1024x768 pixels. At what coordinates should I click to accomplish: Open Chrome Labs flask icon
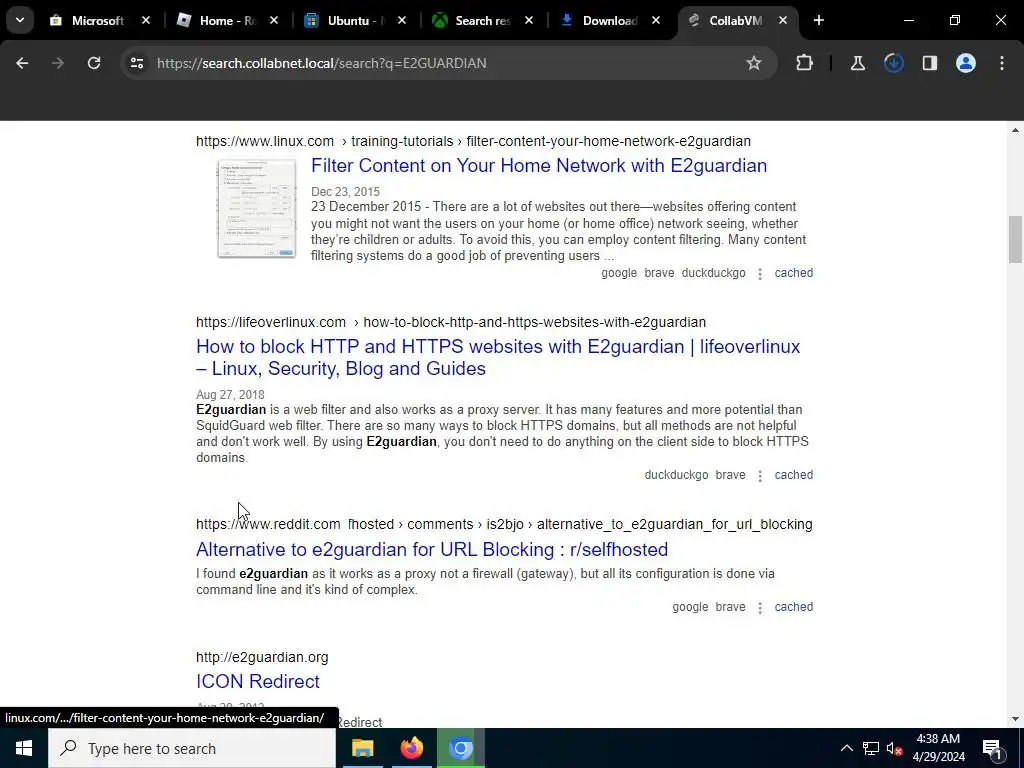click(857, 63)
